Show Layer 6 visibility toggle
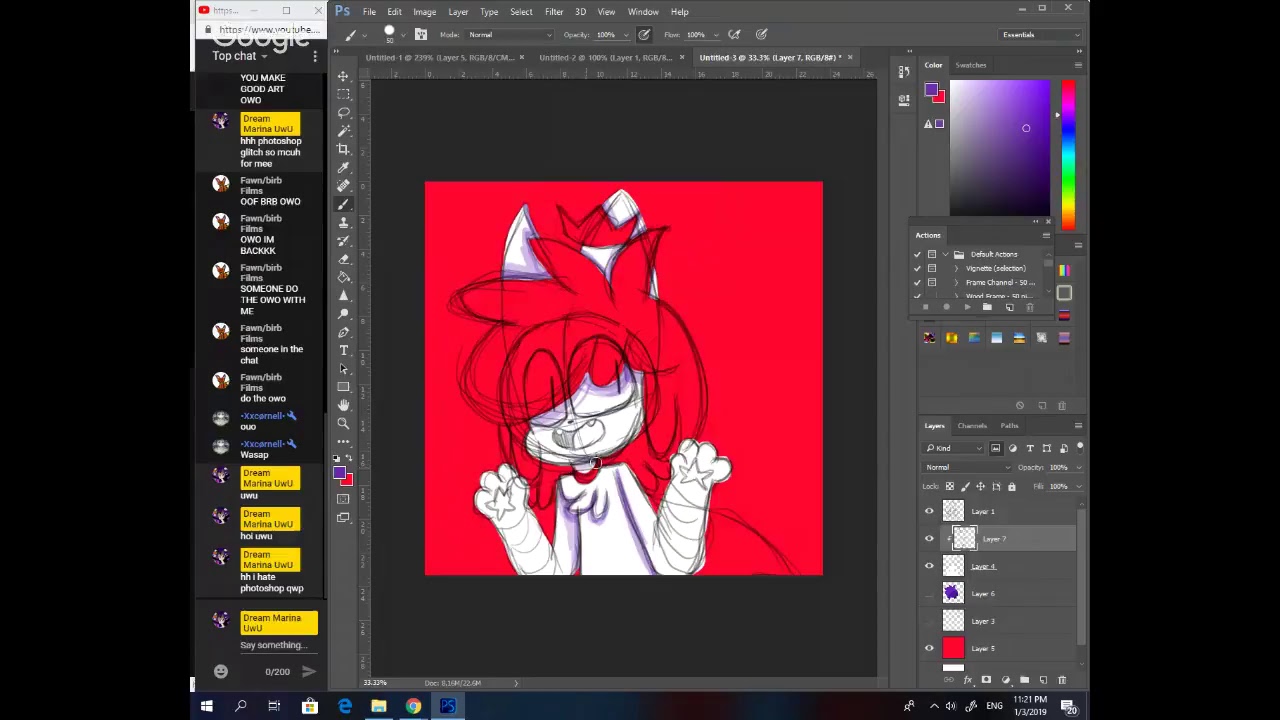Screen dimensions: 1280x720 pyautogui.click(x=929, y=594)
